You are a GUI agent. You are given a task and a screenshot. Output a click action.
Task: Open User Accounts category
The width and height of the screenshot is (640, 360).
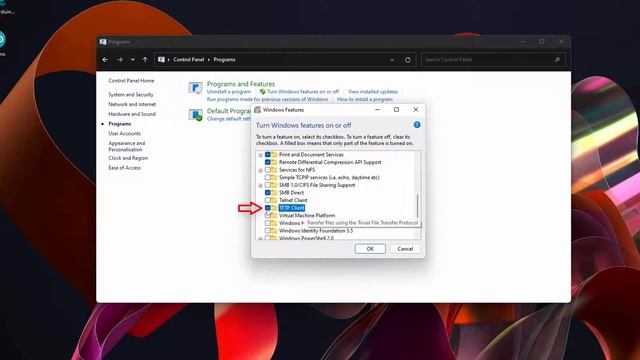tap(124, 134)
